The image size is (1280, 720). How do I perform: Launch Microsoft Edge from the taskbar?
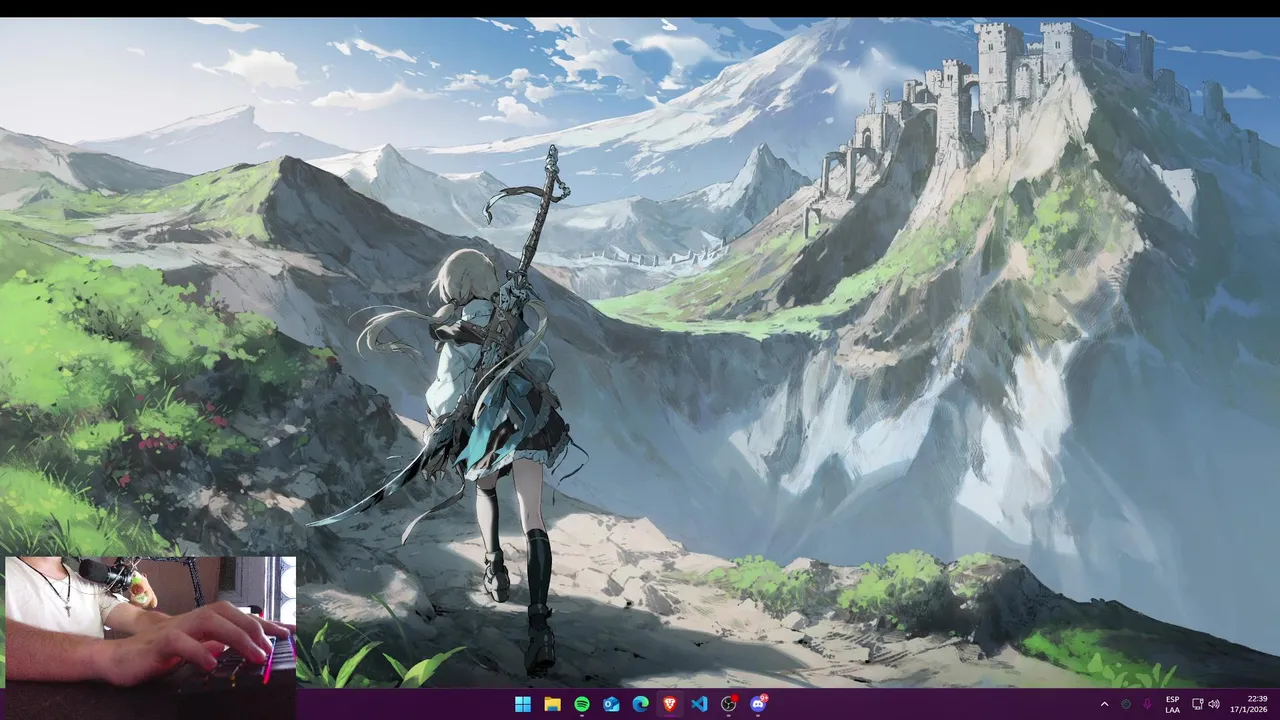click(x=640, y=704)
